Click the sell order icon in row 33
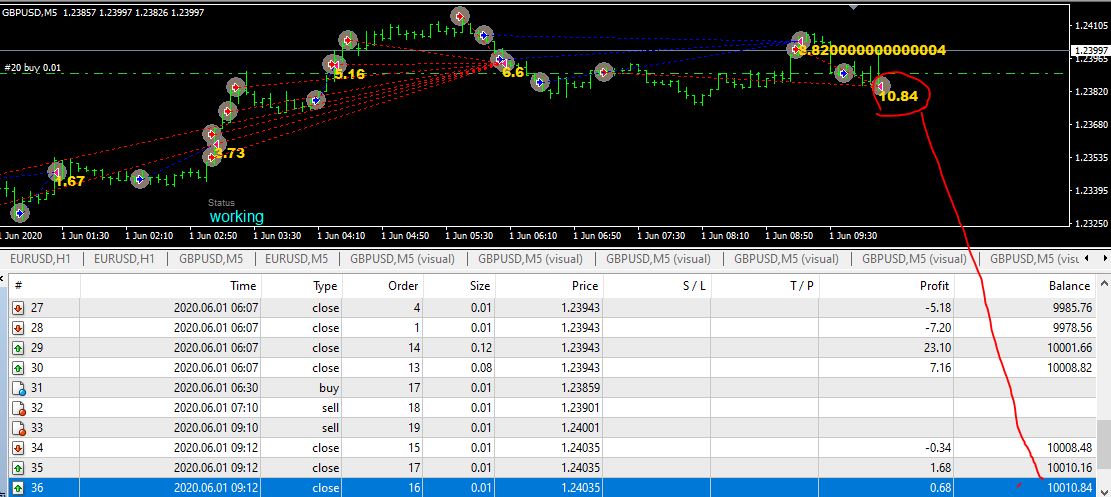 coord(18,428)
